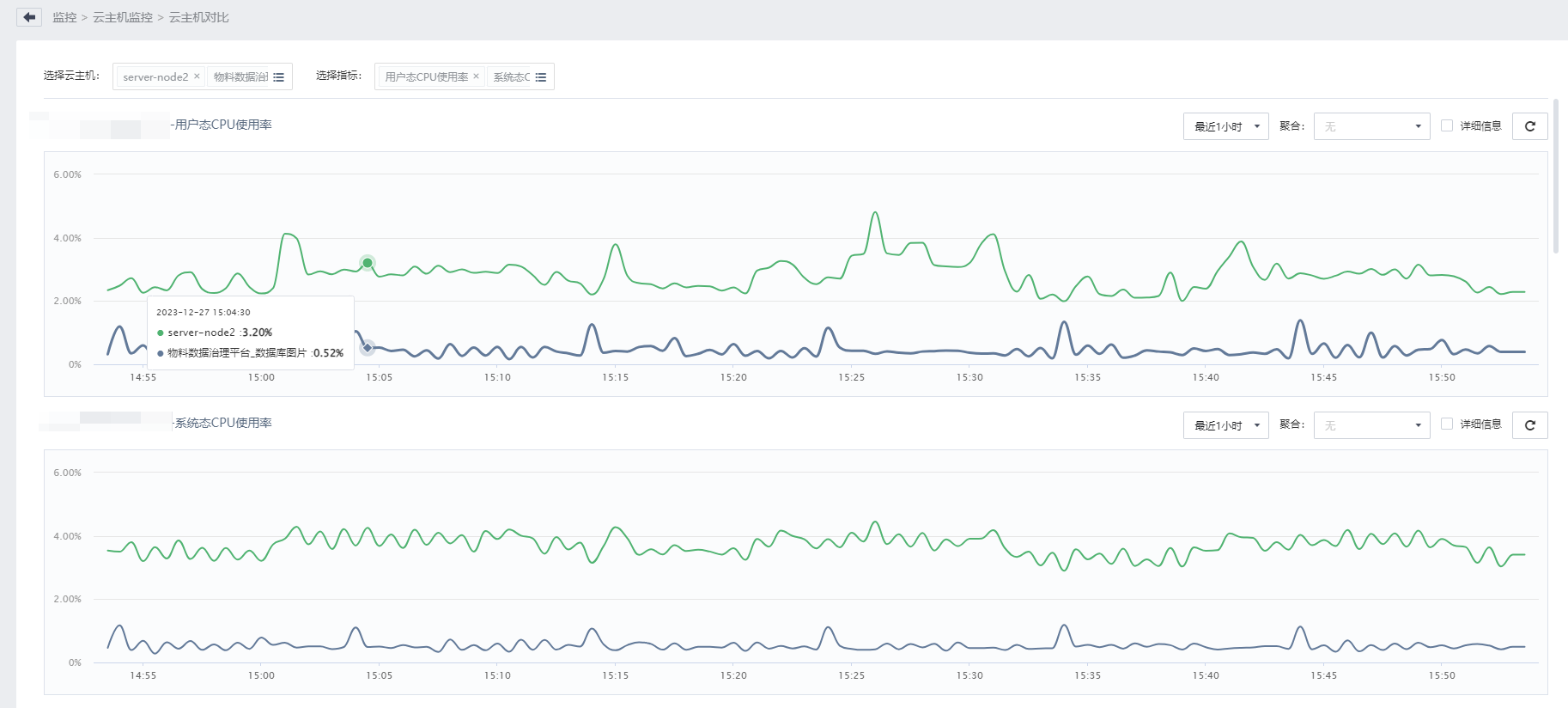Select the 系统态C metric tag
This screenshot has height=708, width=1568.
click(x=512, y=76)
